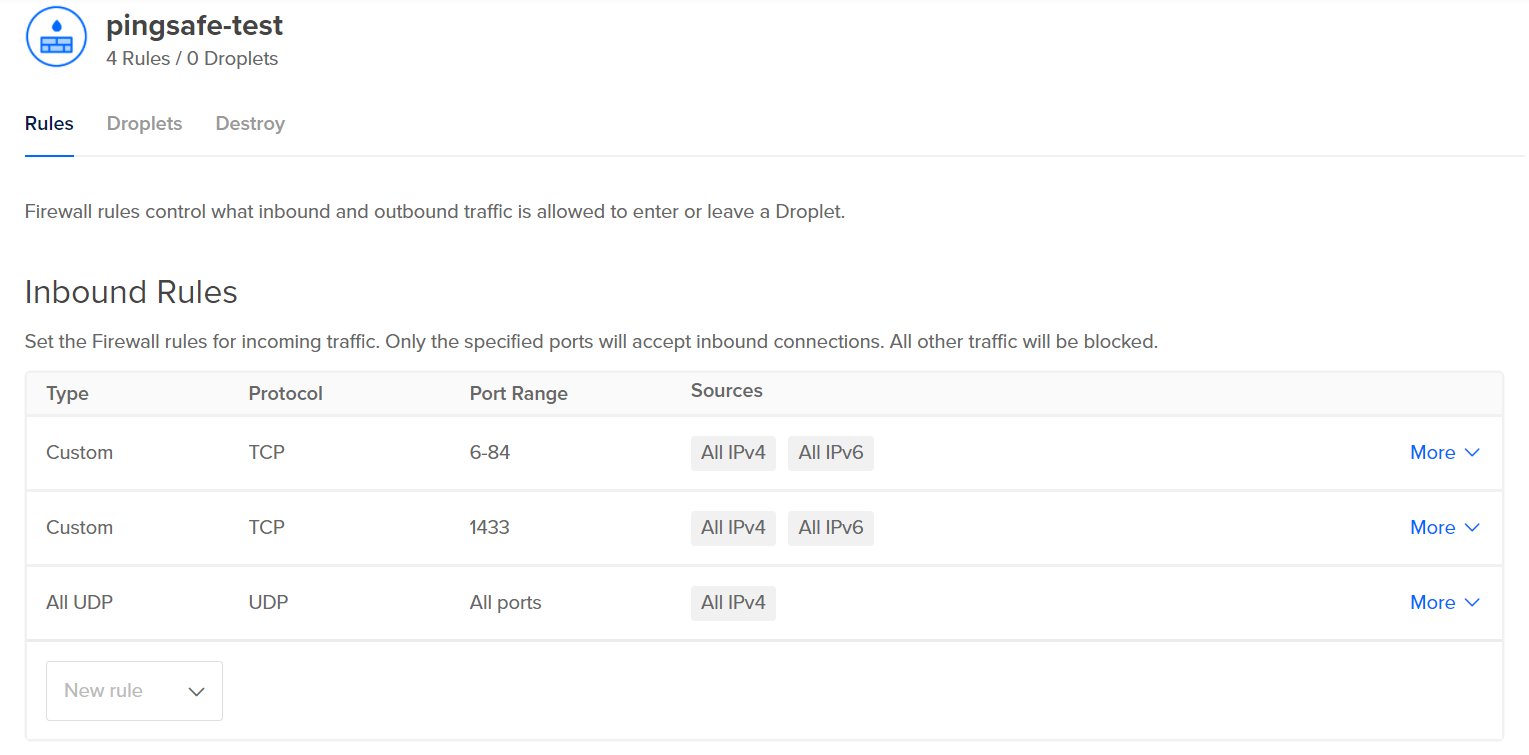The image size is (1529, 755).
Task: Click All IPv6 source tag on 1433 rule
Action: 830,528
